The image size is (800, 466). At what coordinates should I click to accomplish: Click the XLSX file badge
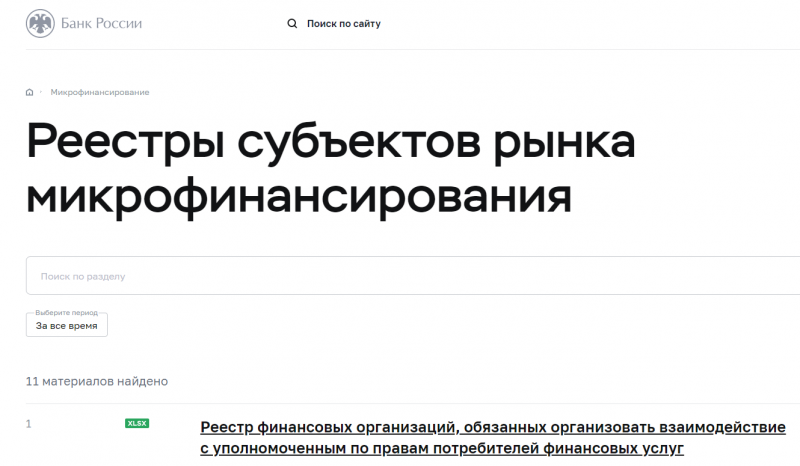tap(137, 423)
